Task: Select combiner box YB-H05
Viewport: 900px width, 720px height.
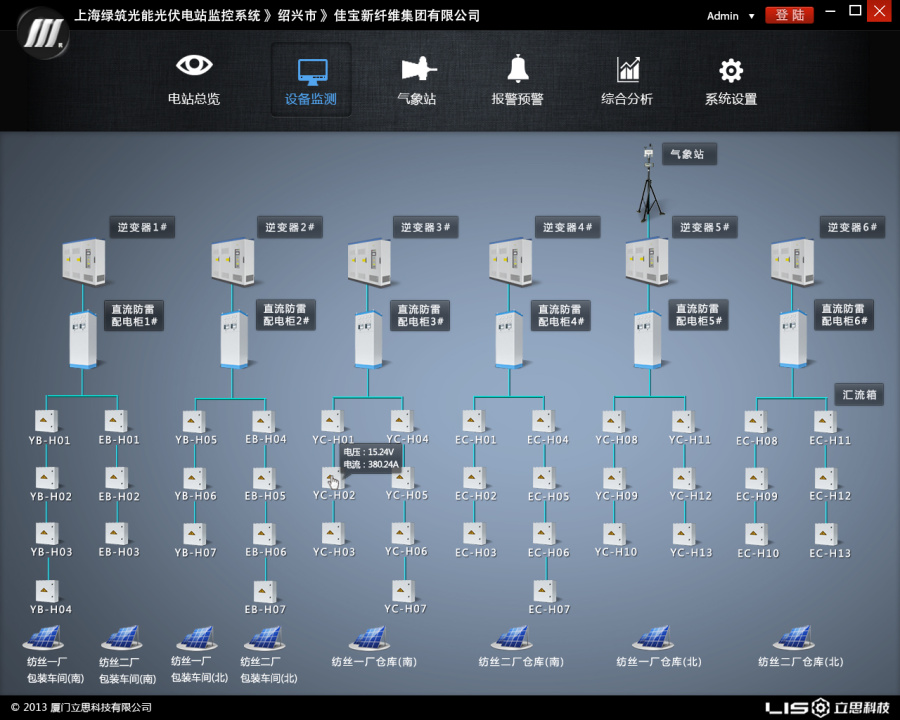Action: tap(194, 421)
